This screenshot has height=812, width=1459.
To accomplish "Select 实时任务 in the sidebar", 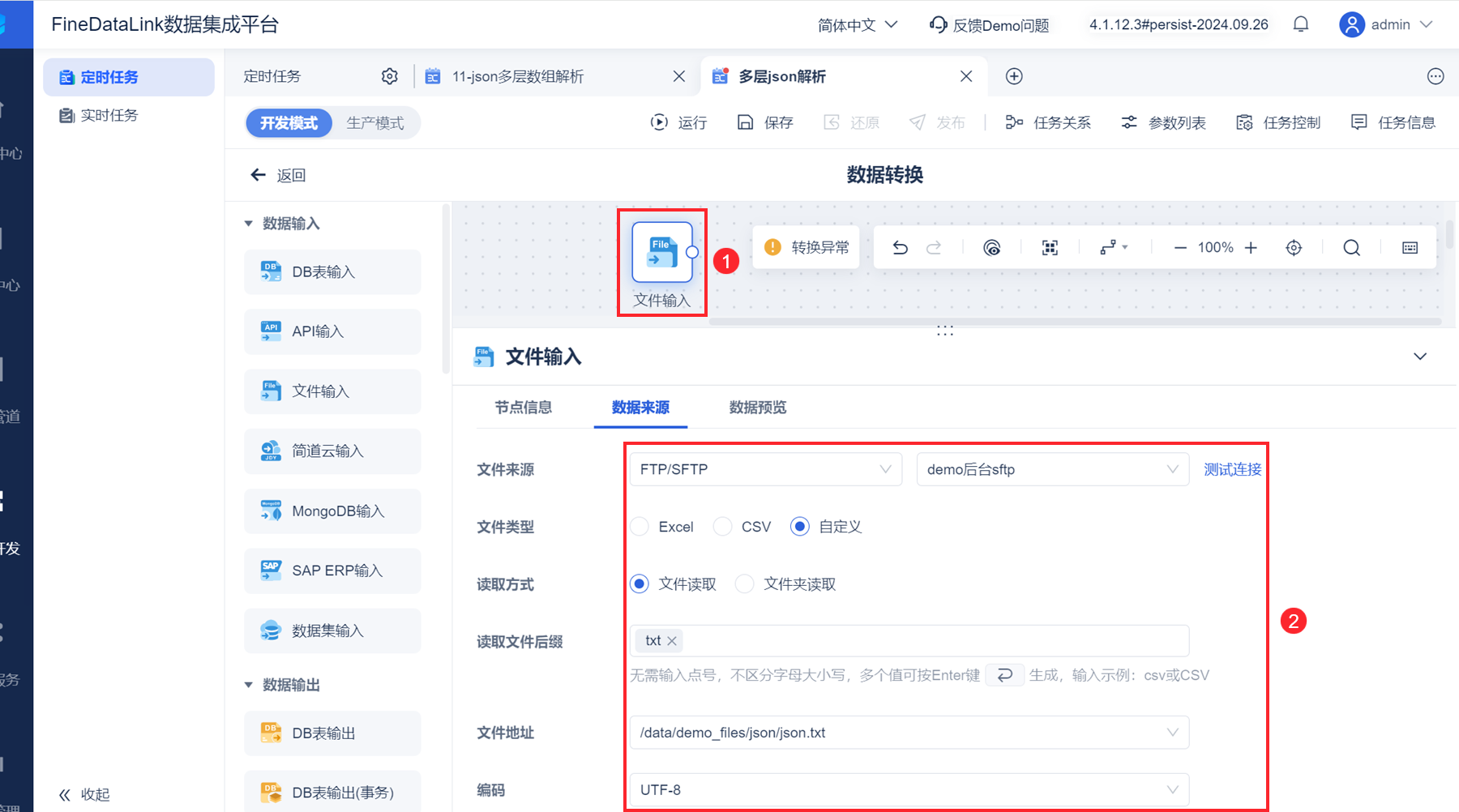I will (129, 115).
